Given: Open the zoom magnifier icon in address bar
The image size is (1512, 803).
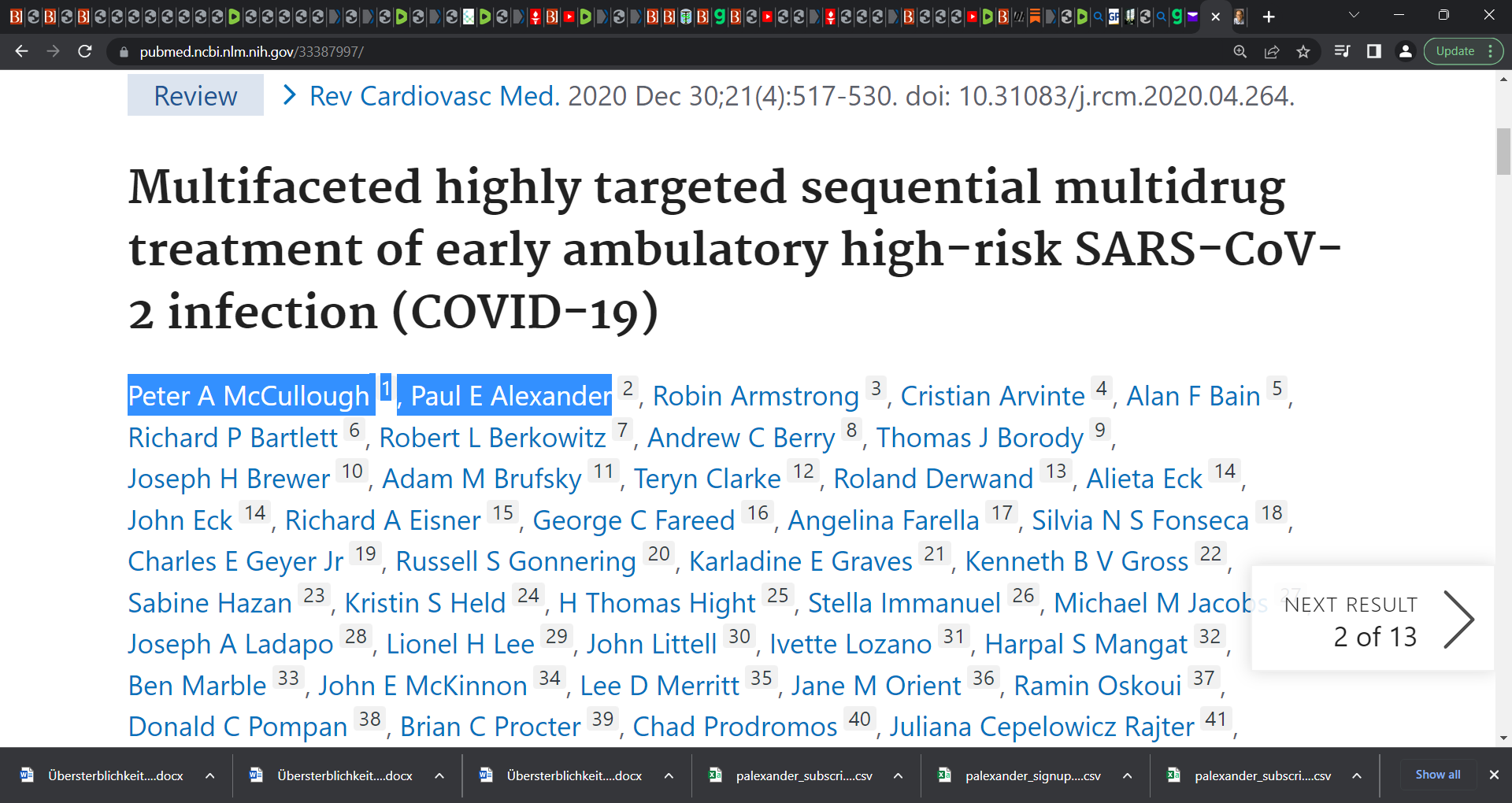Looking at the screenshot, I should tap(1240, 51).
